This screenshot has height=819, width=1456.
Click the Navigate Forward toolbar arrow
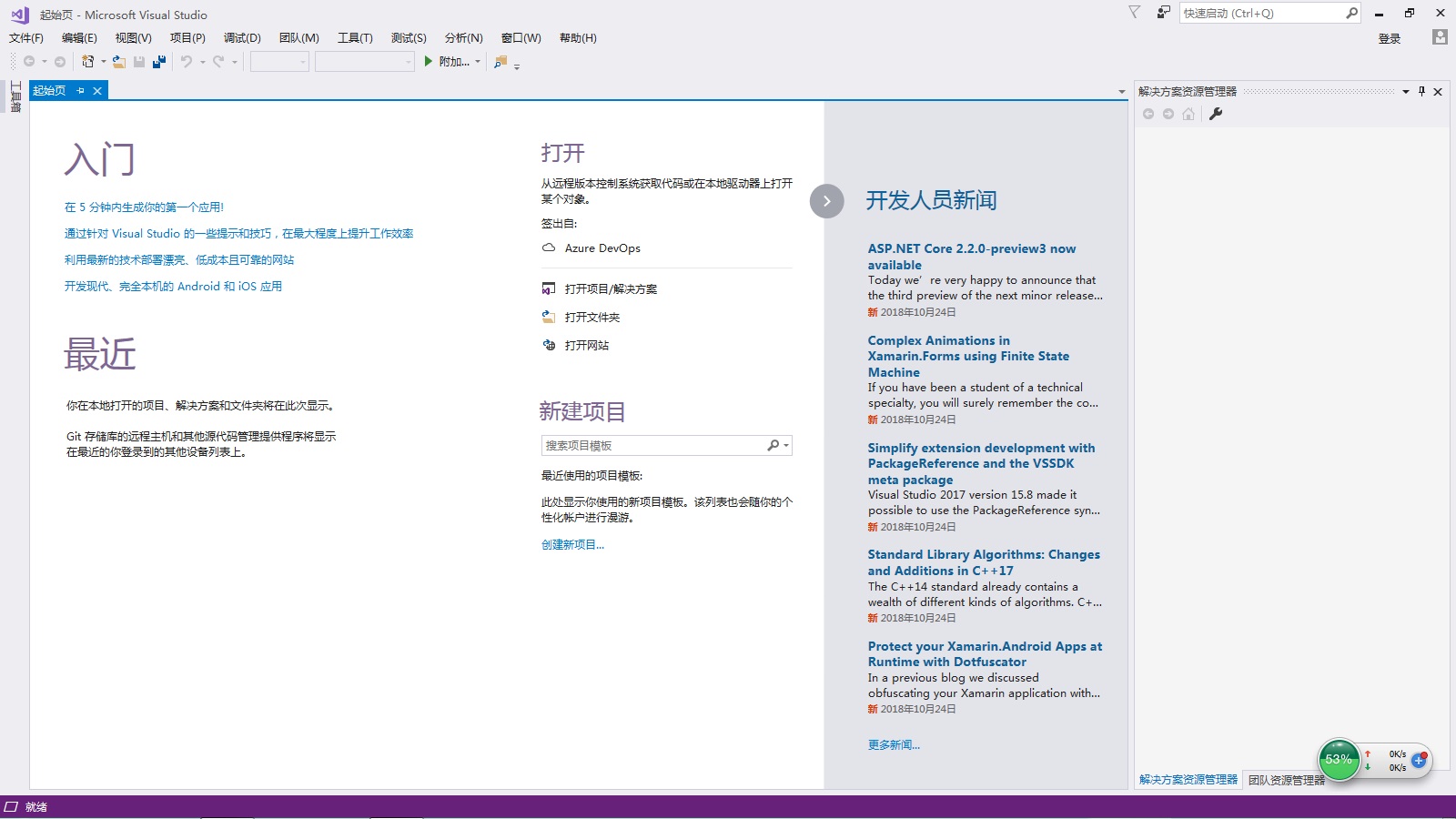pyautogui.click(x=60, y=62)
